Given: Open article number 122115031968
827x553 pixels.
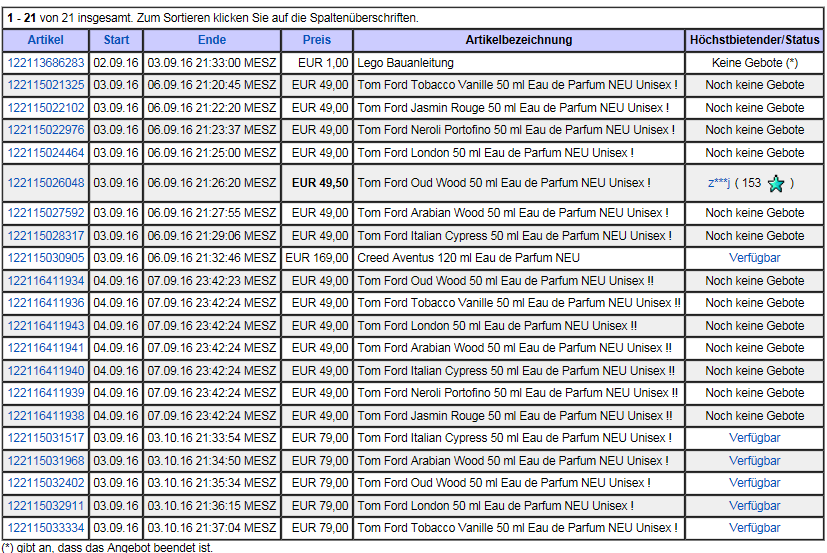Looking at the screenshot, I should pyautogui.click(x=45, y=461).
